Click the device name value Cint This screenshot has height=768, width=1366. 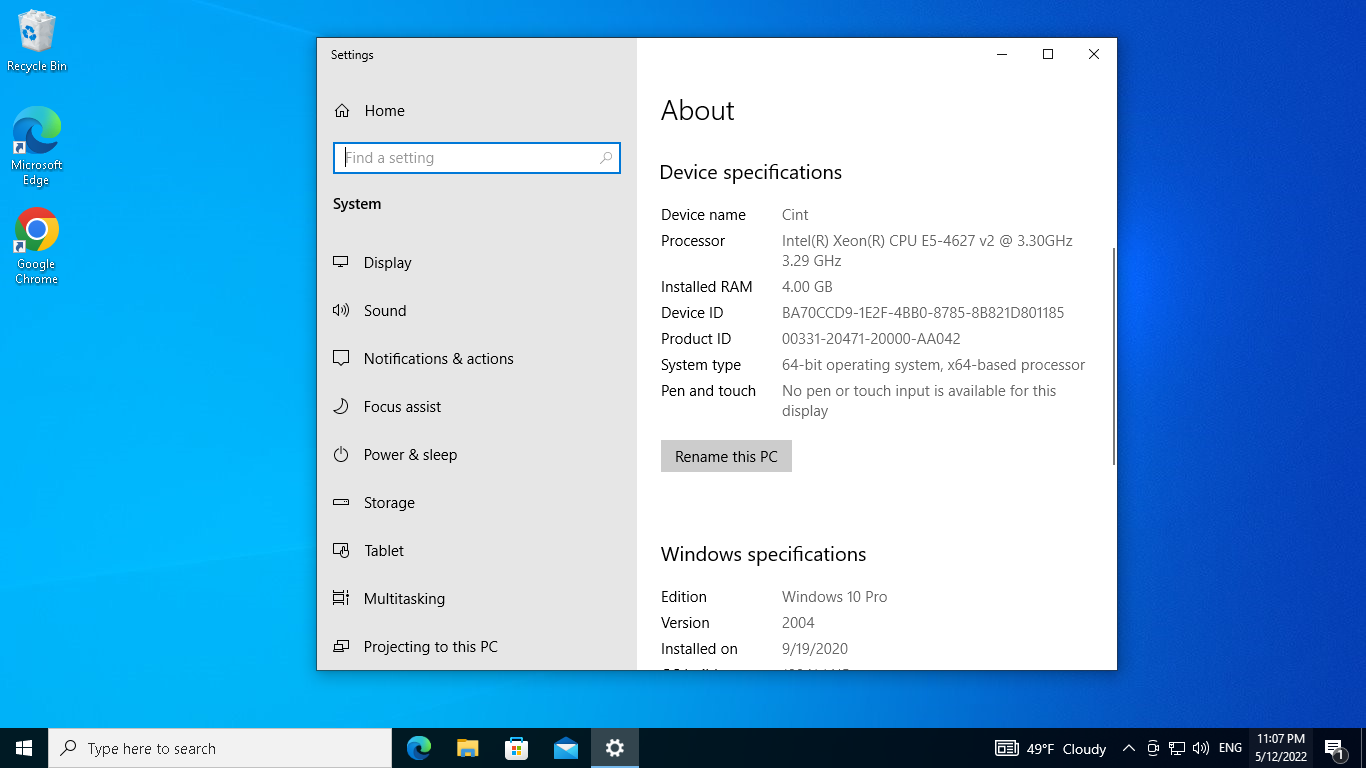coord(795,215)
